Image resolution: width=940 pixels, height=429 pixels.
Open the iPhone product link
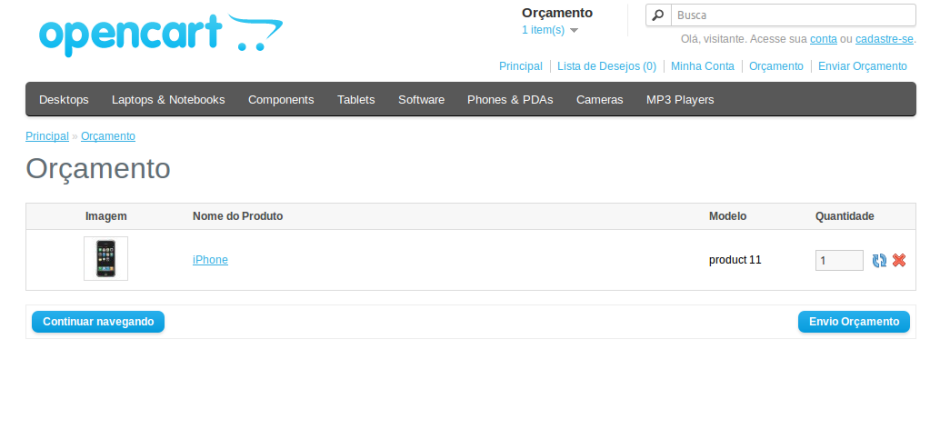coord(210,260)
